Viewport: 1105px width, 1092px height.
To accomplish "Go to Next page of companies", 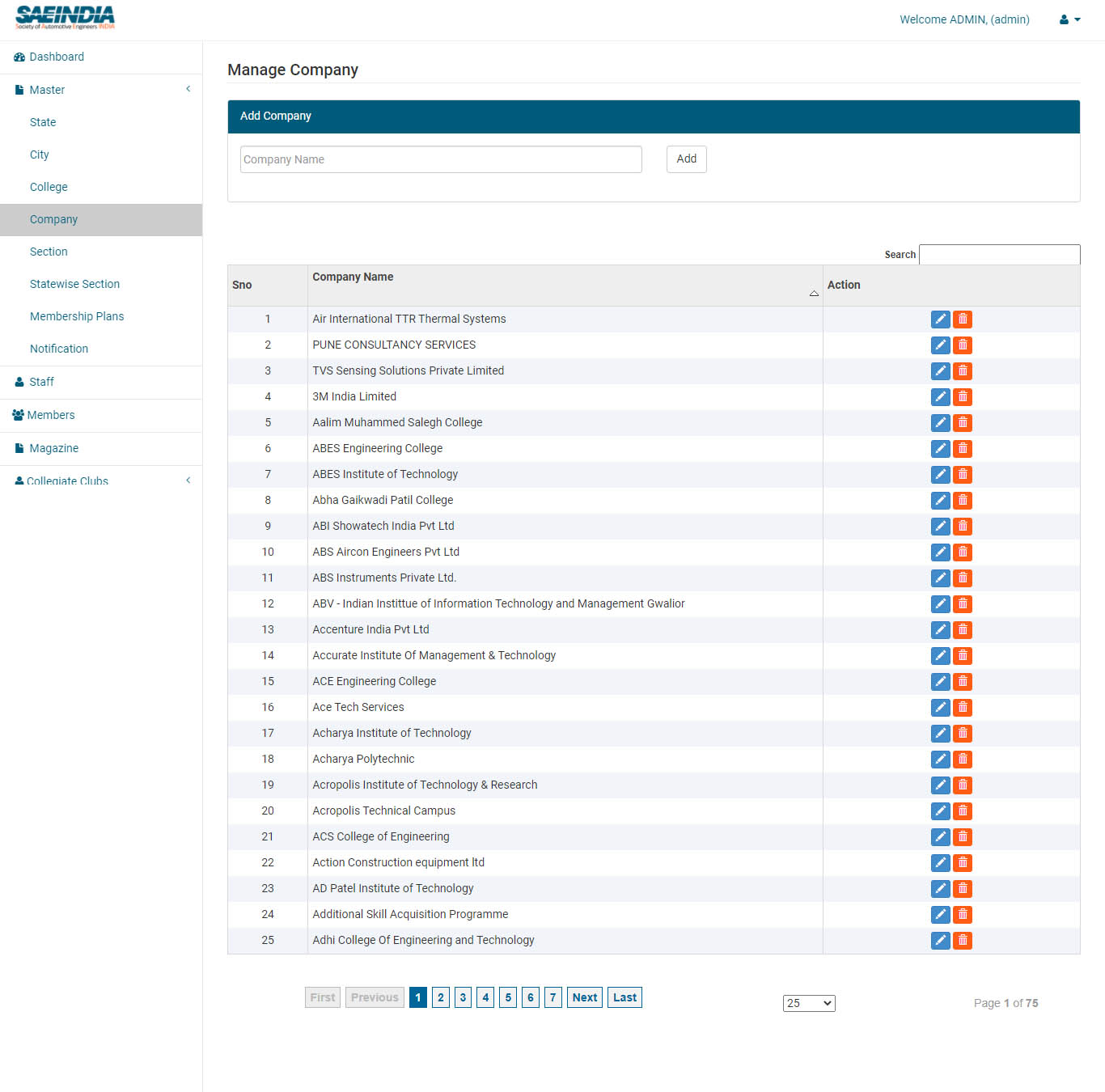I will [x=585, y=997].
